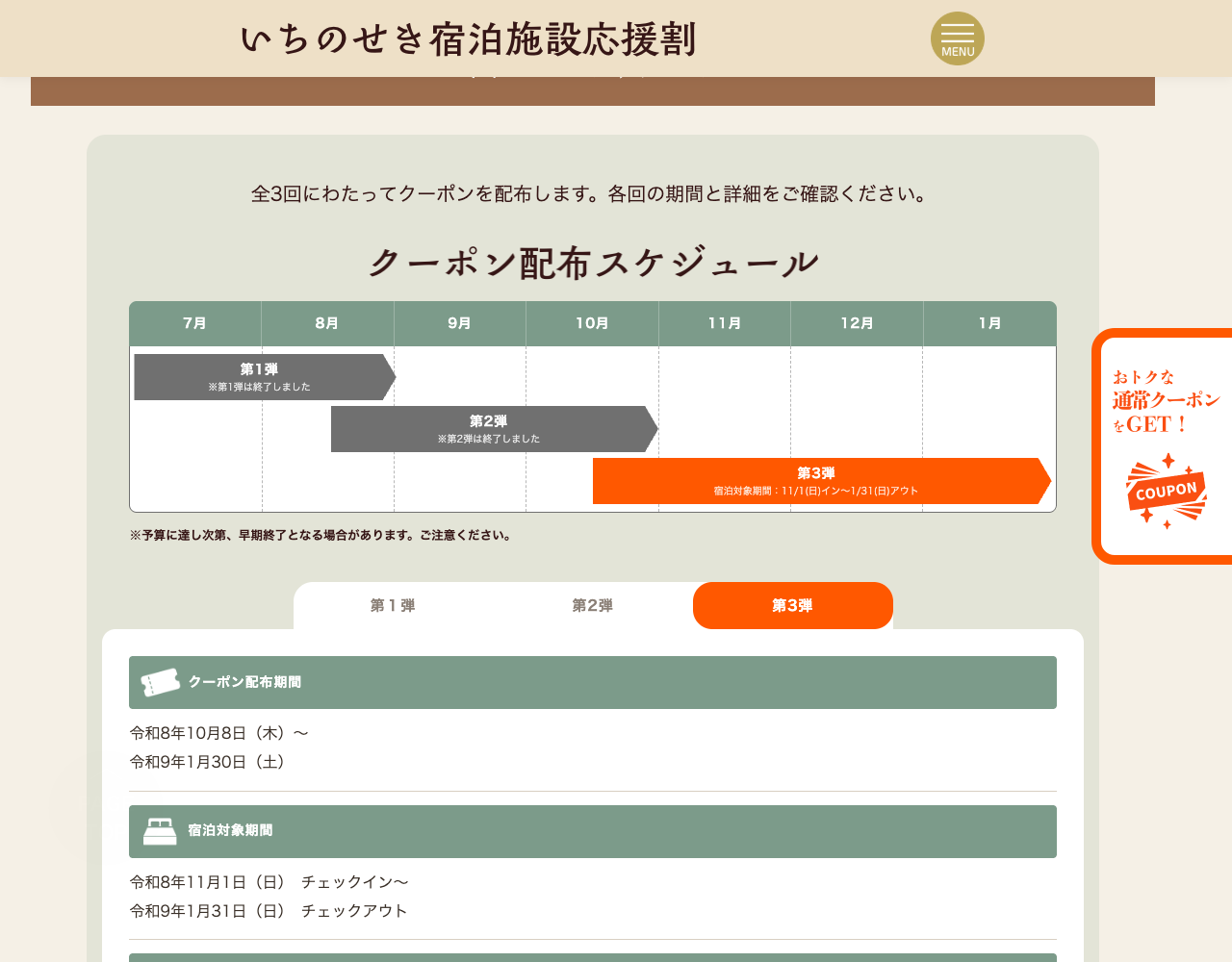Viewport: 1232px width, 962px height.
Task: Click the 11月 column header
Action: click(x=725, y=323)
